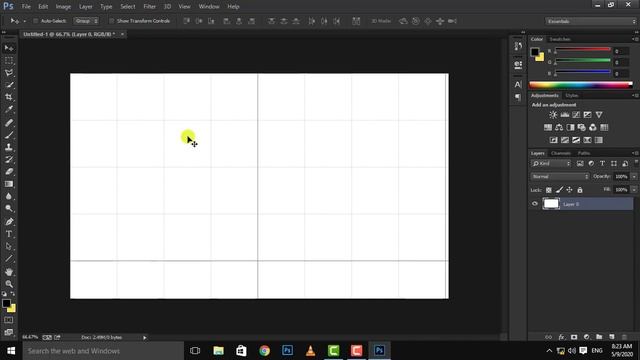Image resolution: width=640 pixels, height=360 pixels.
Task: Click the Windows search box on taskbar
Action: [x=103, y=351]
